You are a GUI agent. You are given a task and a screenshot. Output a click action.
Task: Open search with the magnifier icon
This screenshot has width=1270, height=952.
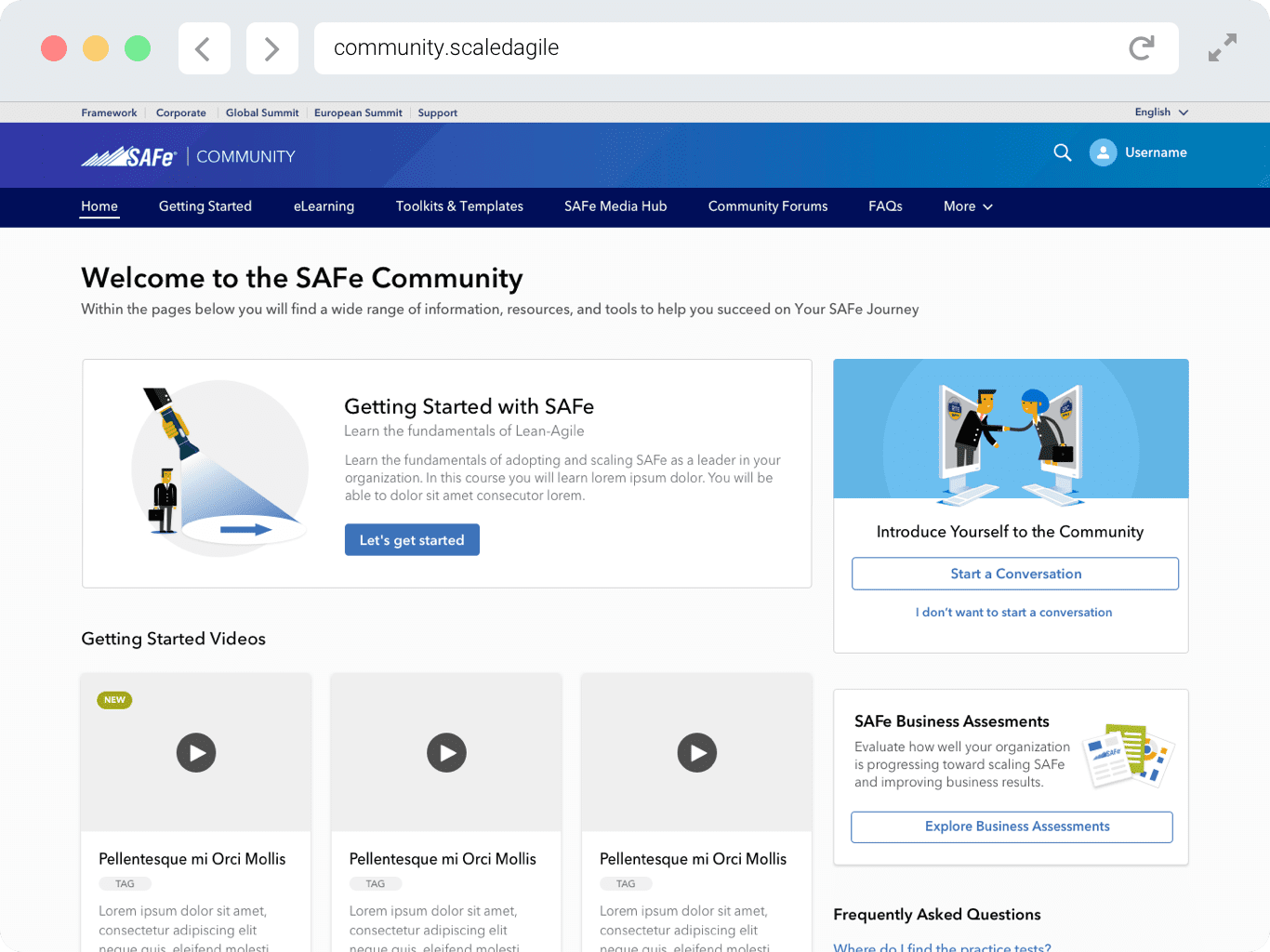point(1063,152)
